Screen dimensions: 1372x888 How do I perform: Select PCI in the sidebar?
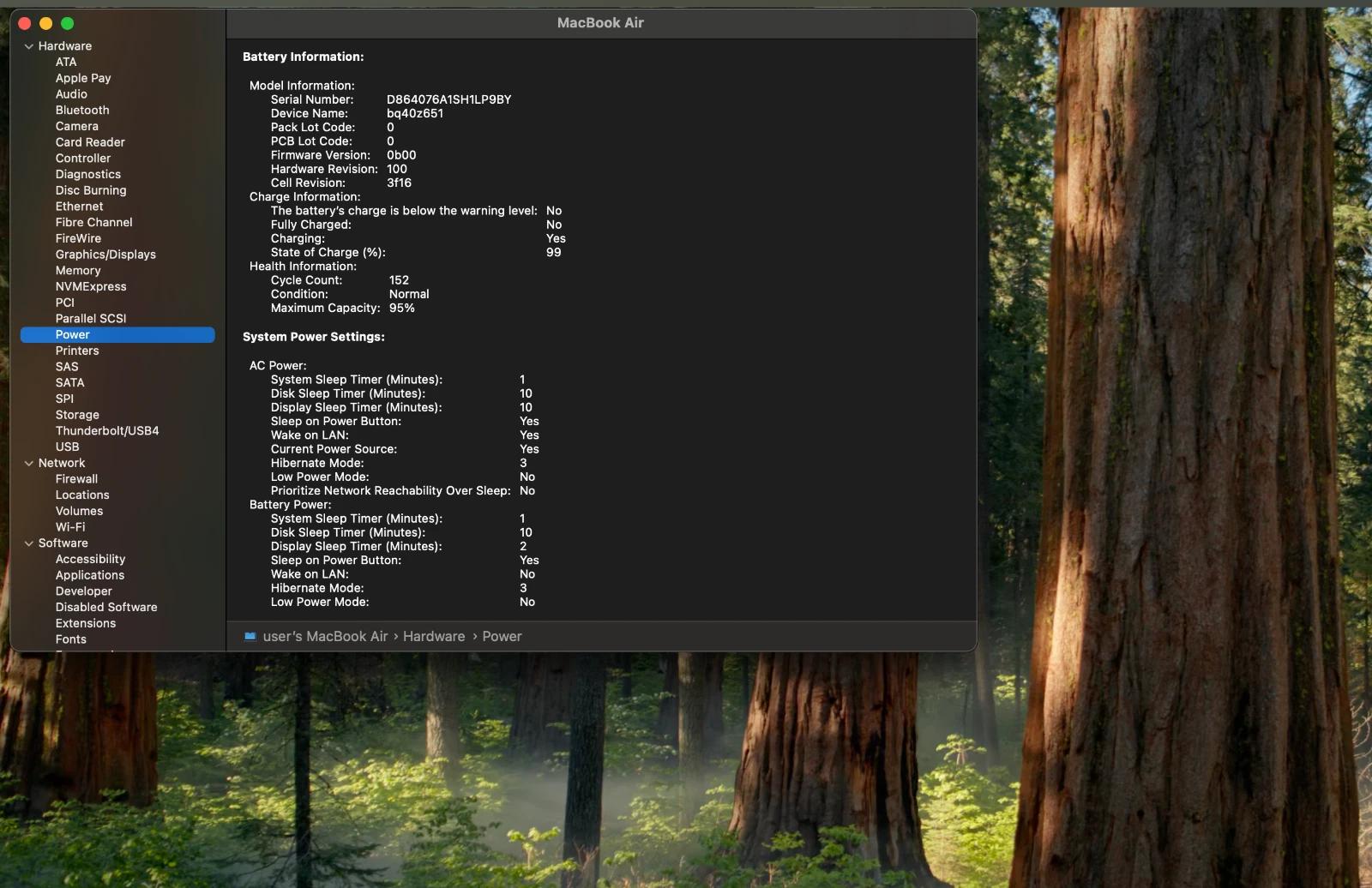(65, 303)
